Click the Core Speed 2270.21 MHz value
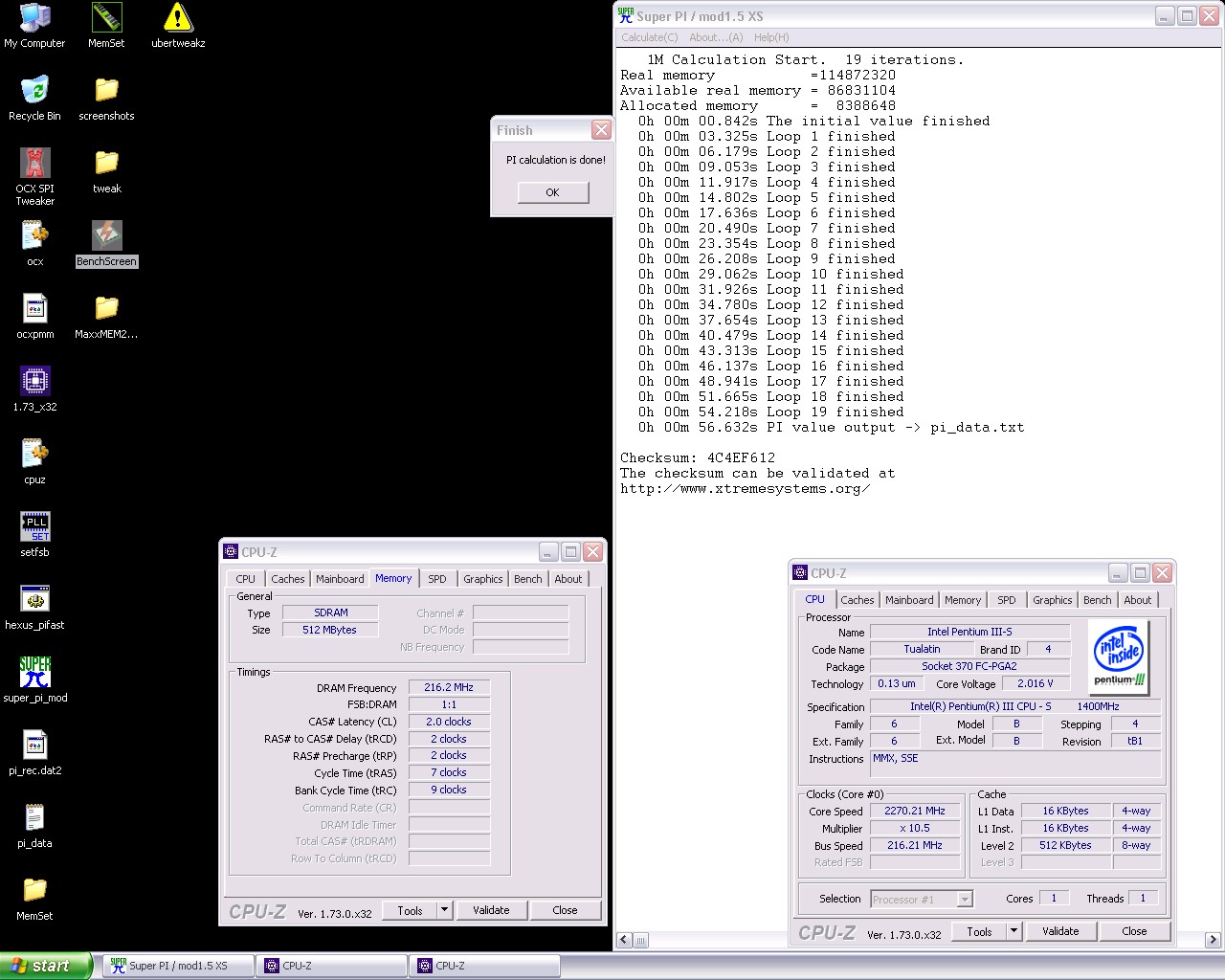 click(915, 811)
